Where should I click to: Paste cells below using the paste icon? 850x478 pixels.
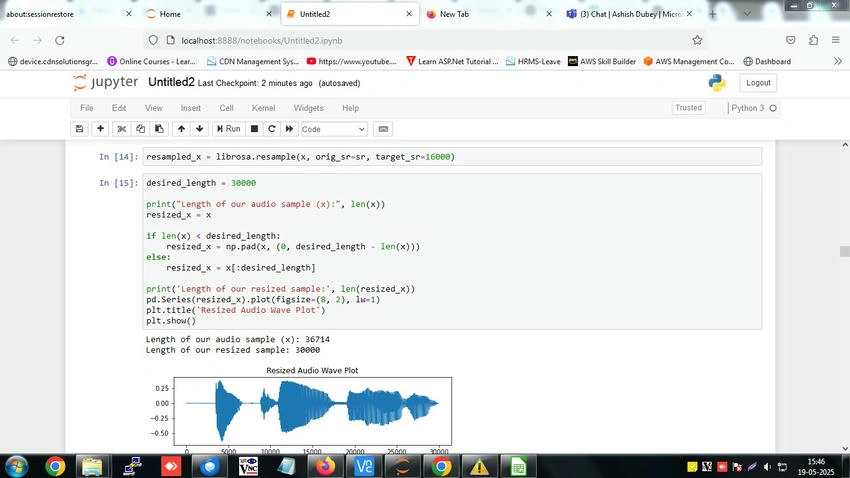click(159, 129)
